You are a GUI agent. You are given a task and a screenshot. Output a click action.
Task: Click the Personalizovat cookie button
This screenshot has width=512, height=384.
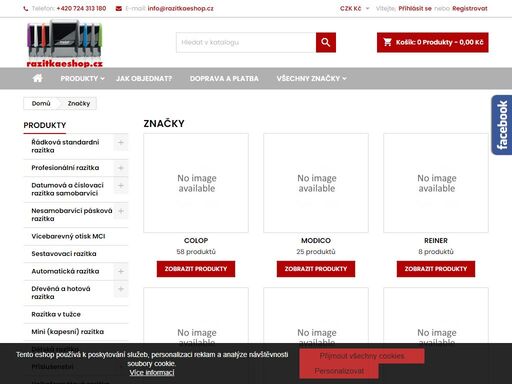click(x=339, y=371)
